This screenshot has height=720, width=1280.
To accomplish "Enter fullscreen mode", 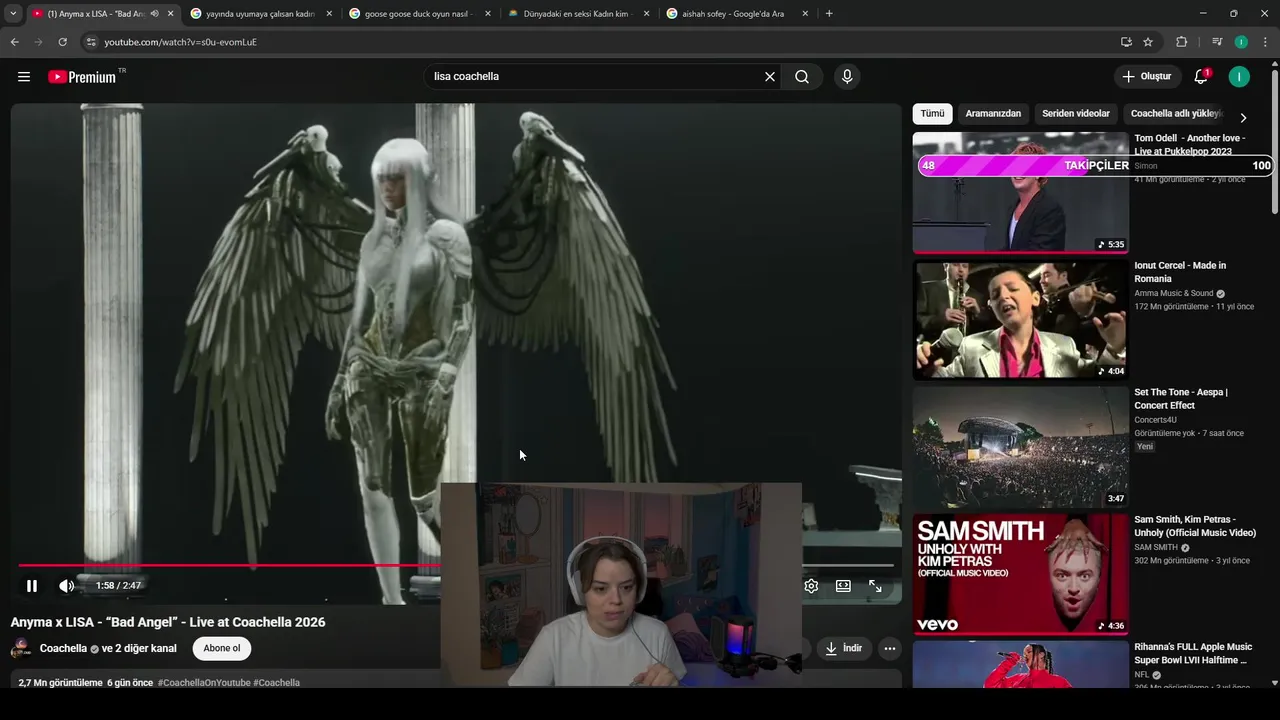I will click(x=875, y=586).
